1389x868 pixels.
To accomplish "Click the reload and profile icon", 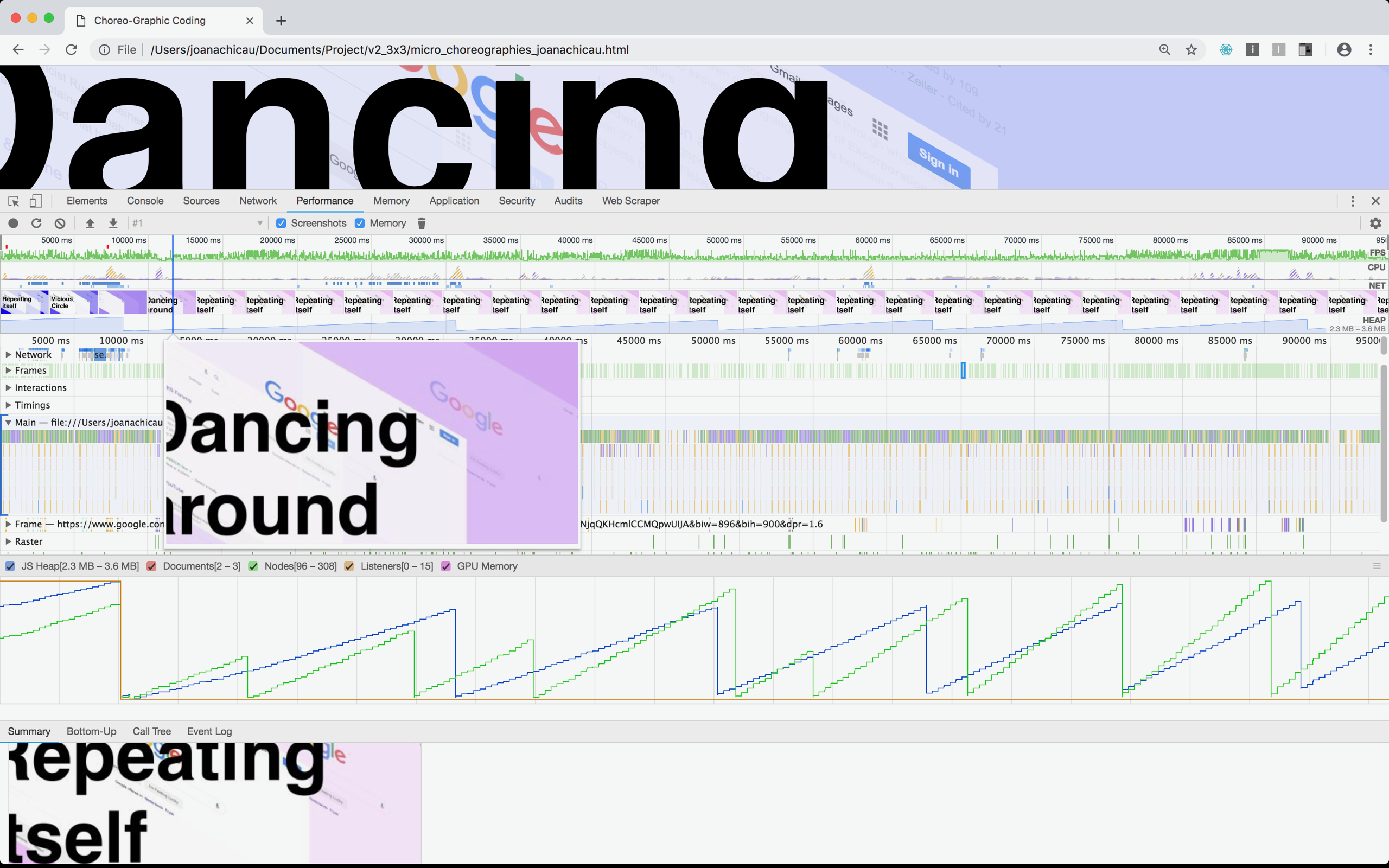I will (x=36, y=224).
